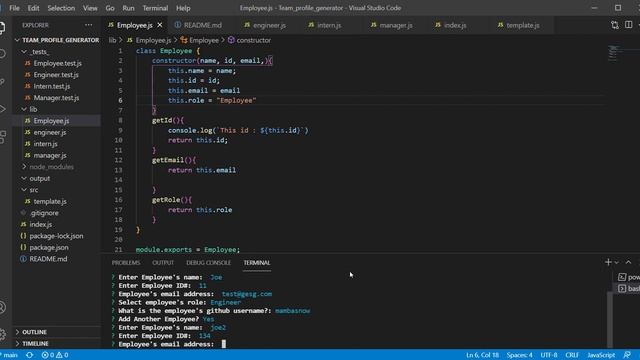Open the Accounts icon in activity bar

(2, 307)
